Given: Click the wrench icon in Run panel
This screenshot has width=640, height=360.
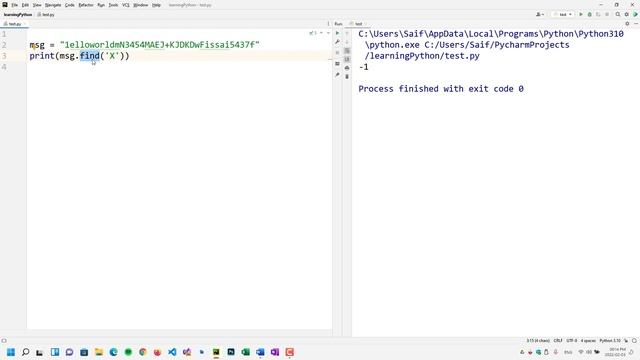Looking at the screenshot, I should tap(337, 42).
